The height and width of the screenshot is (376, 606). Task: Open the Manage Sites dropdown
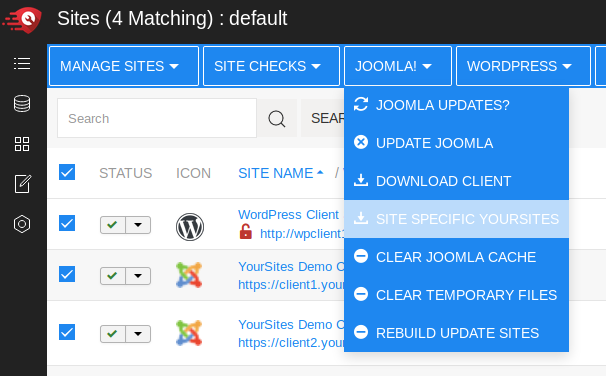tap(124, 66)
